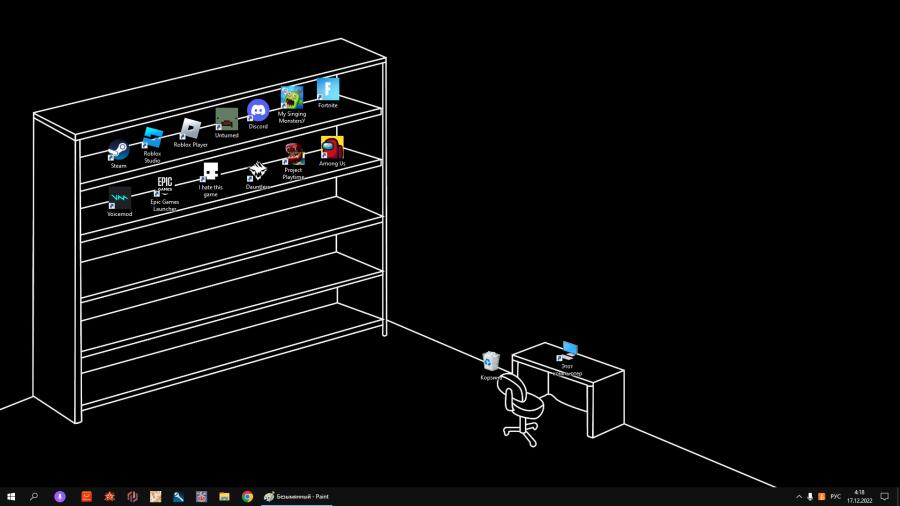Open File Explorer from the taskbar
900x506 pixels.
(x=224, y=496)
